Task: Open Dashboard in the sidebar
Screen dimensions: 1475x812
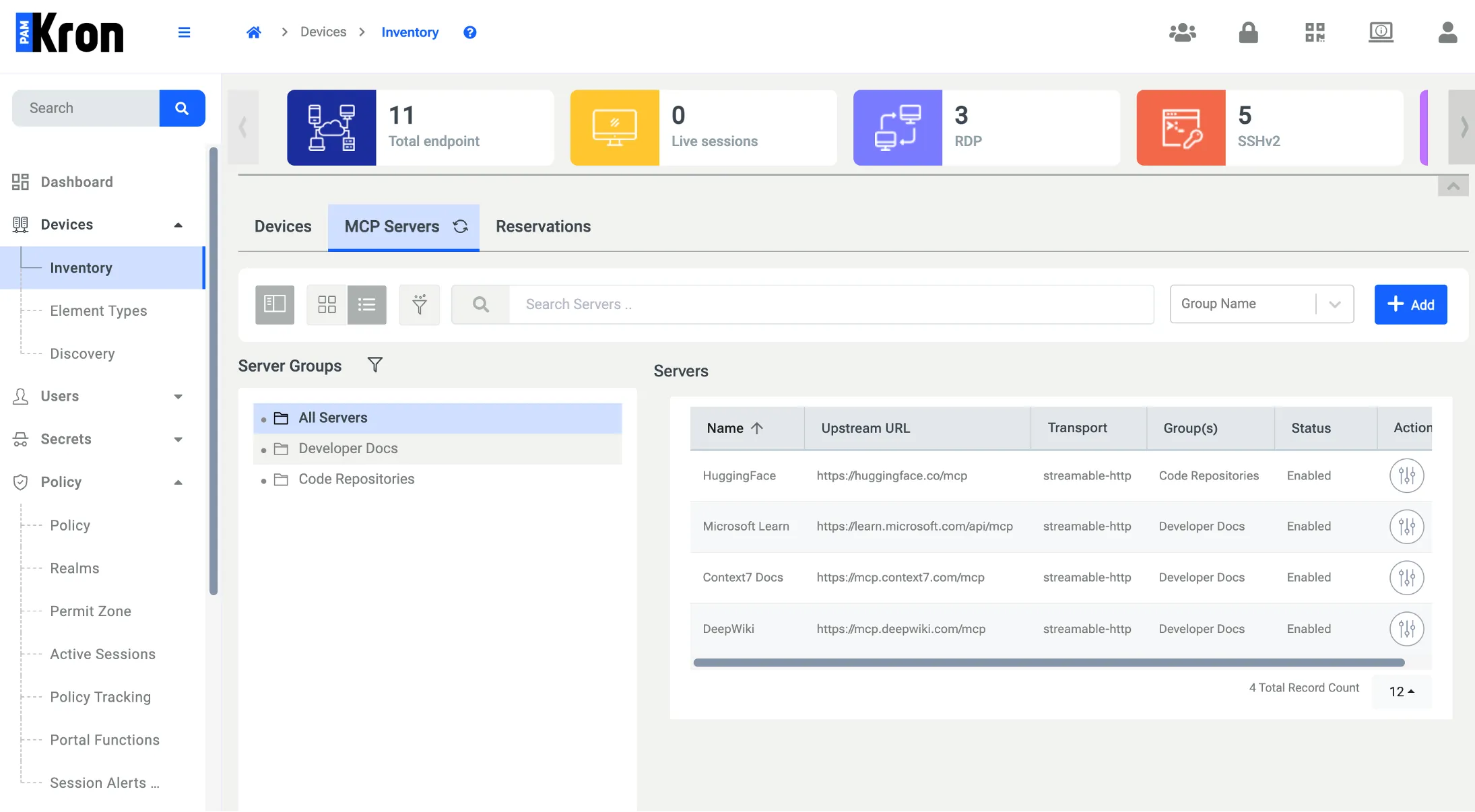Action: [77, 182]
